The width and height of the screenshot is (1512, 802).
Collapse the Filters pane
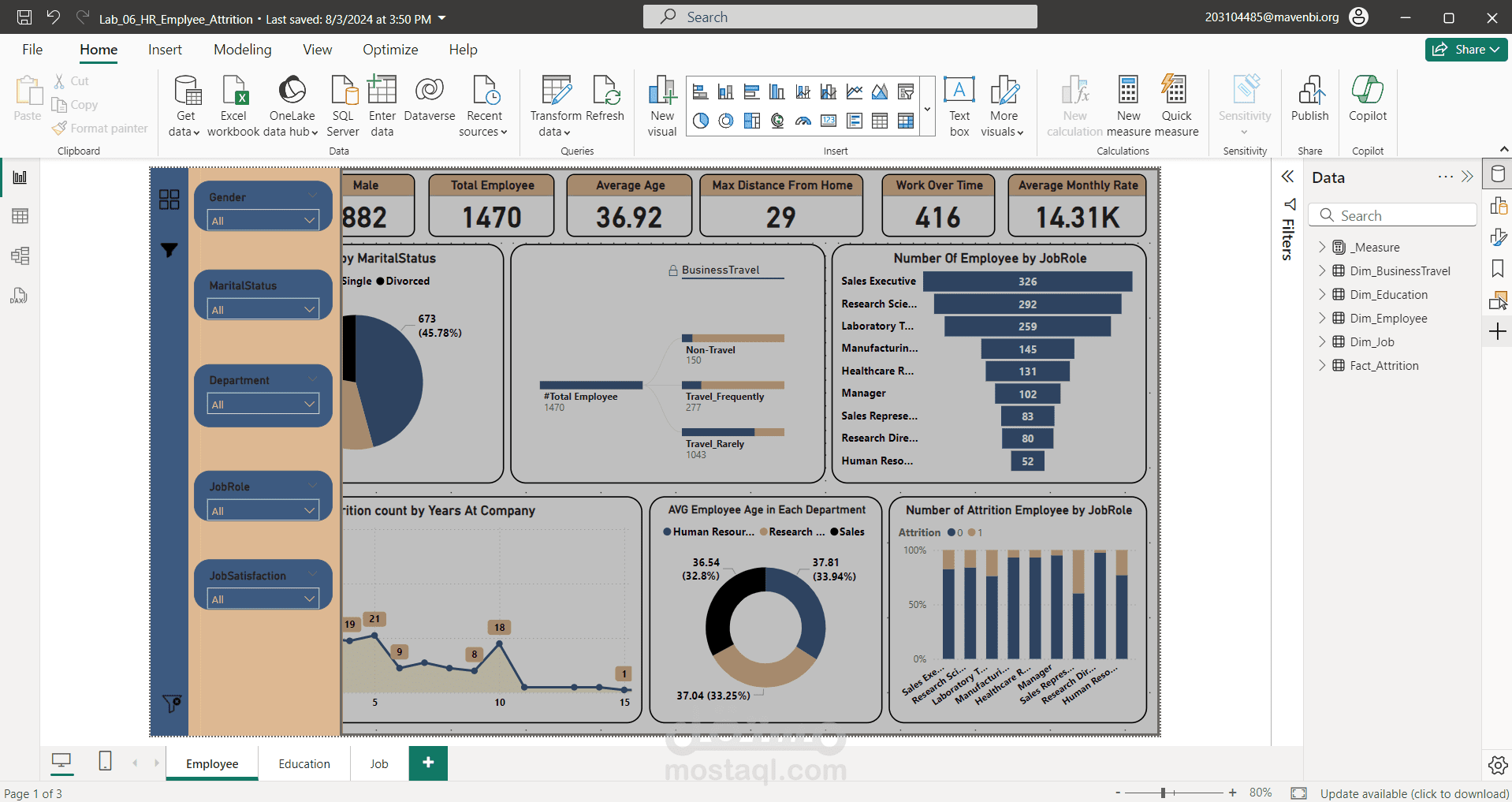tap(1287, 177)
